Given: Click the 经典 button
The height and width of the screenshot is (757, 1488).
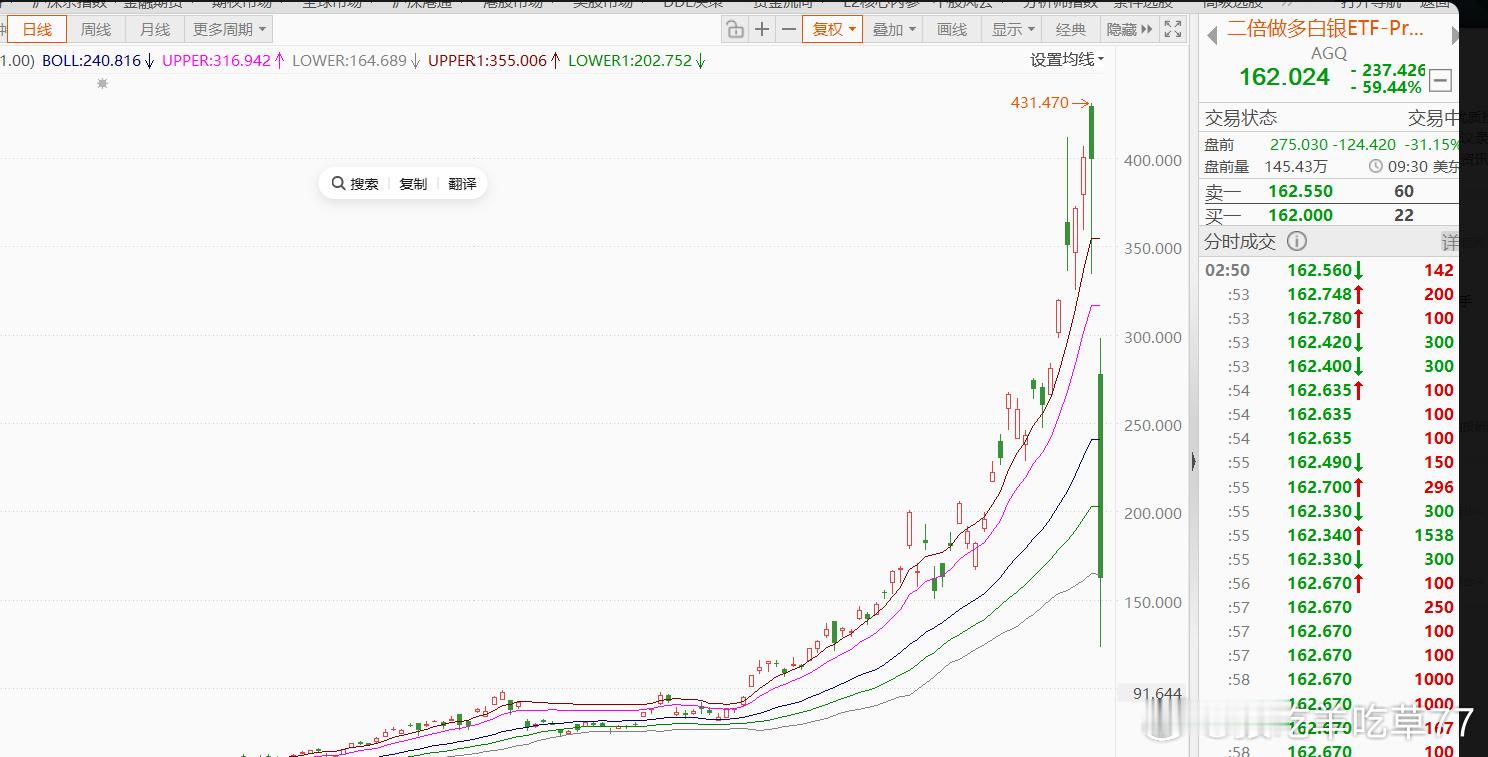Looking at the screenshot, I should pyautogui.click(x=1071, y=29).
